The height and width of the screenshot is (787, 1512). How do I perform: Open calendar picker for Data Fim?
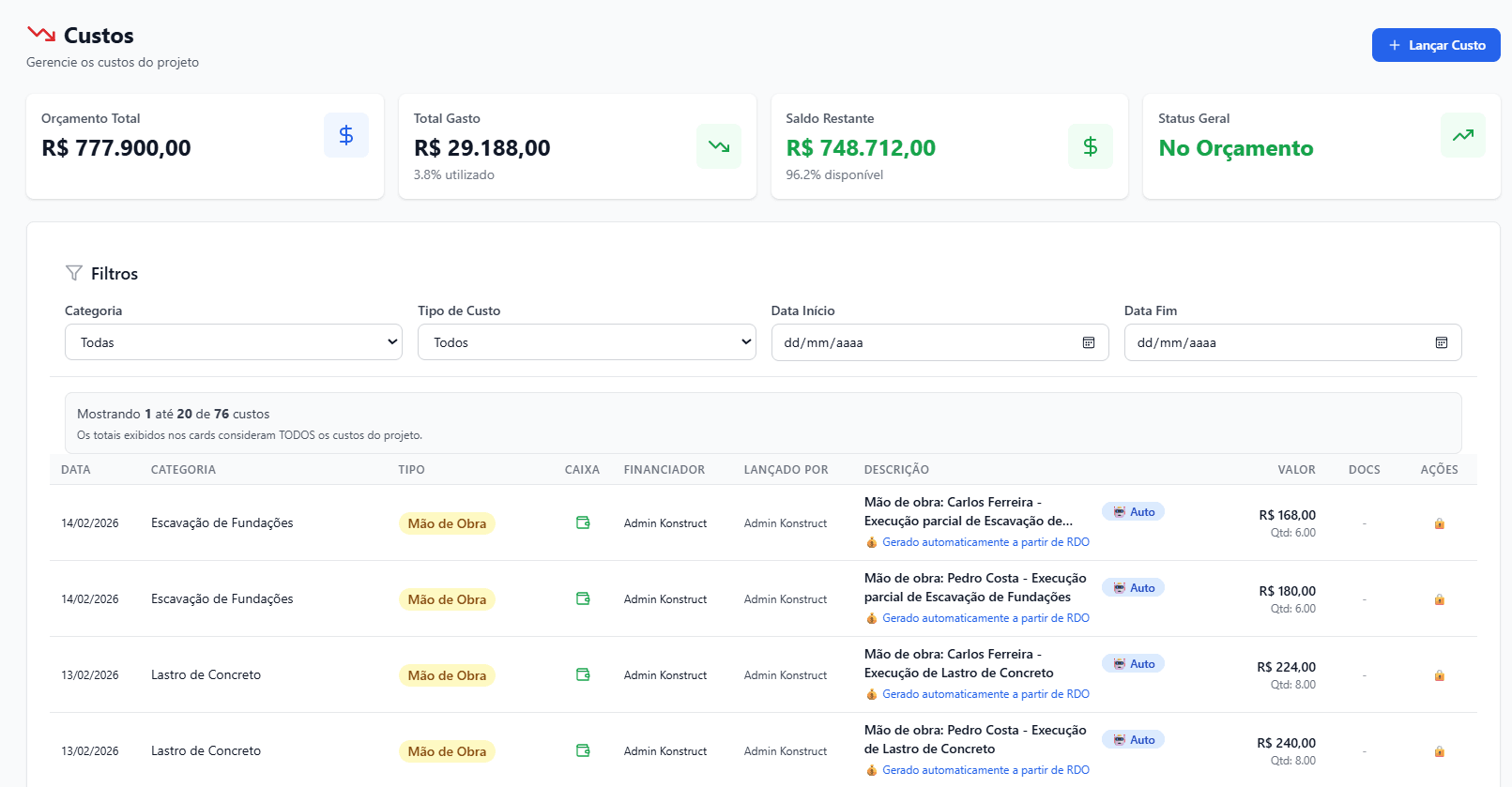1441,342
